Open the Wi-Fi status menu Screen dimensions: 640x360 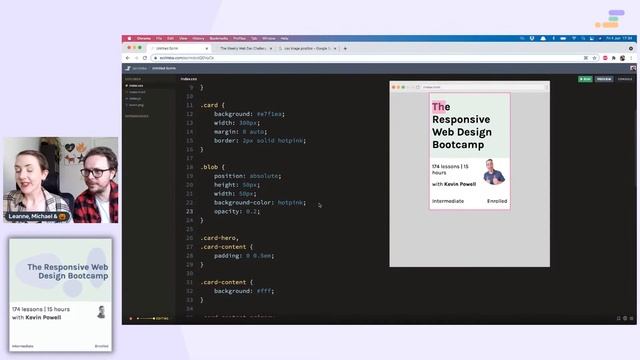(x=573, y=38)
